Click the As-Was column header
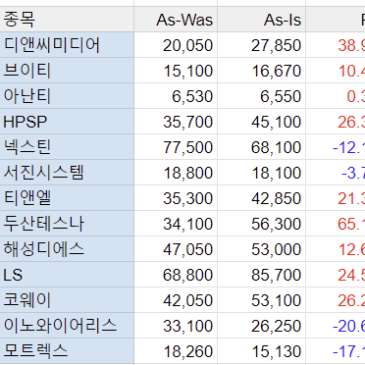 [176, 19]
